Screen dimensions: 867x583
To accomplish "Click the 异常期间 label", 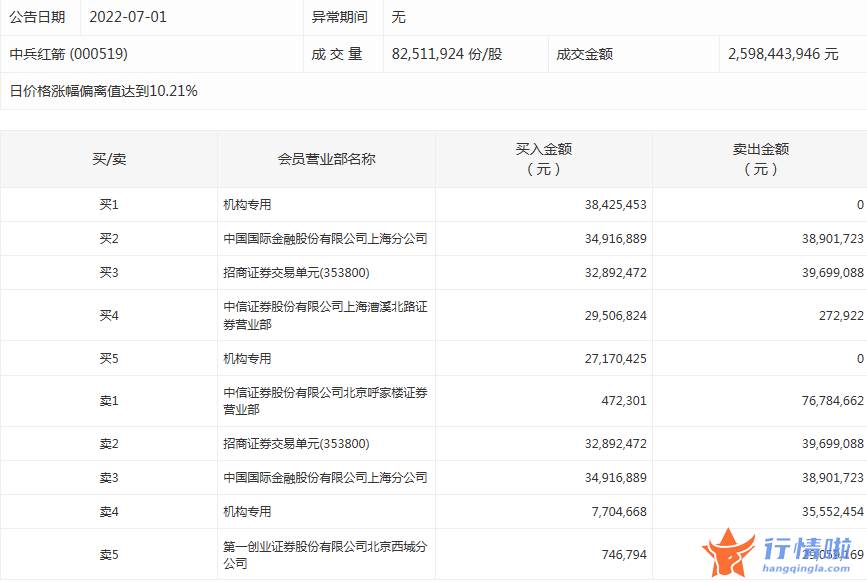I will (x=340, y=17).
